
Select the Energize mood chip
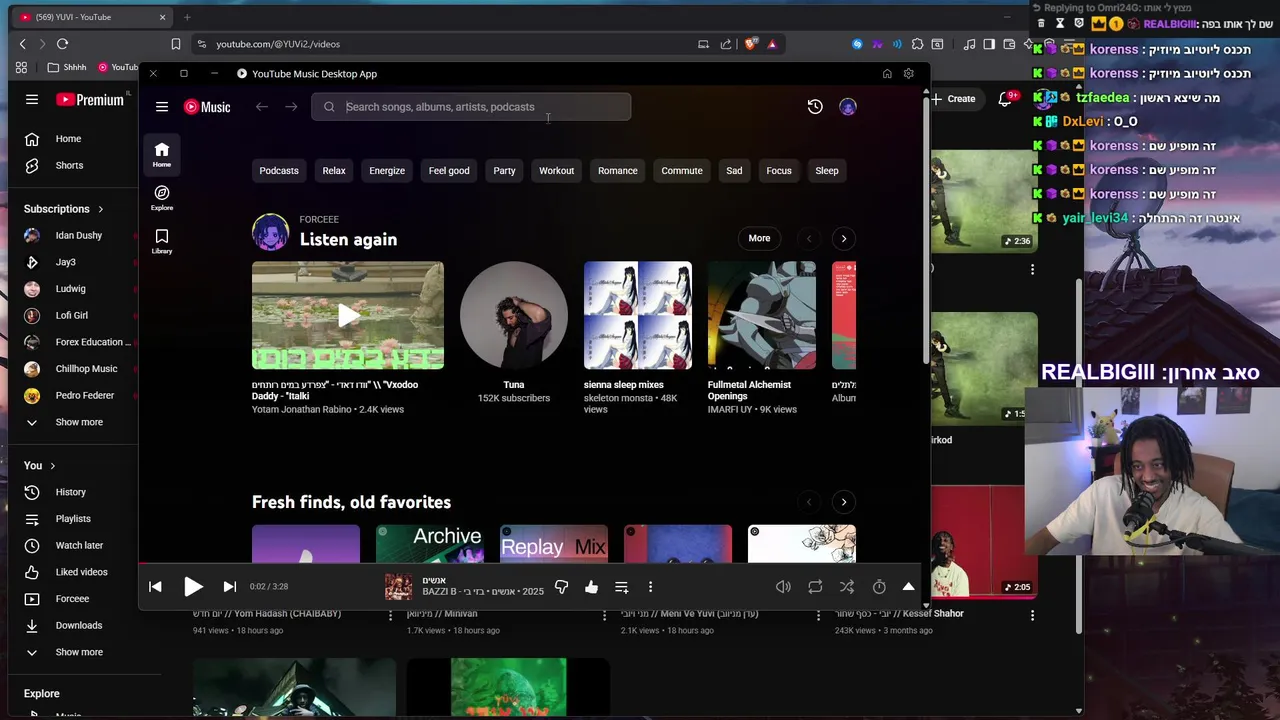coord(387,171)
